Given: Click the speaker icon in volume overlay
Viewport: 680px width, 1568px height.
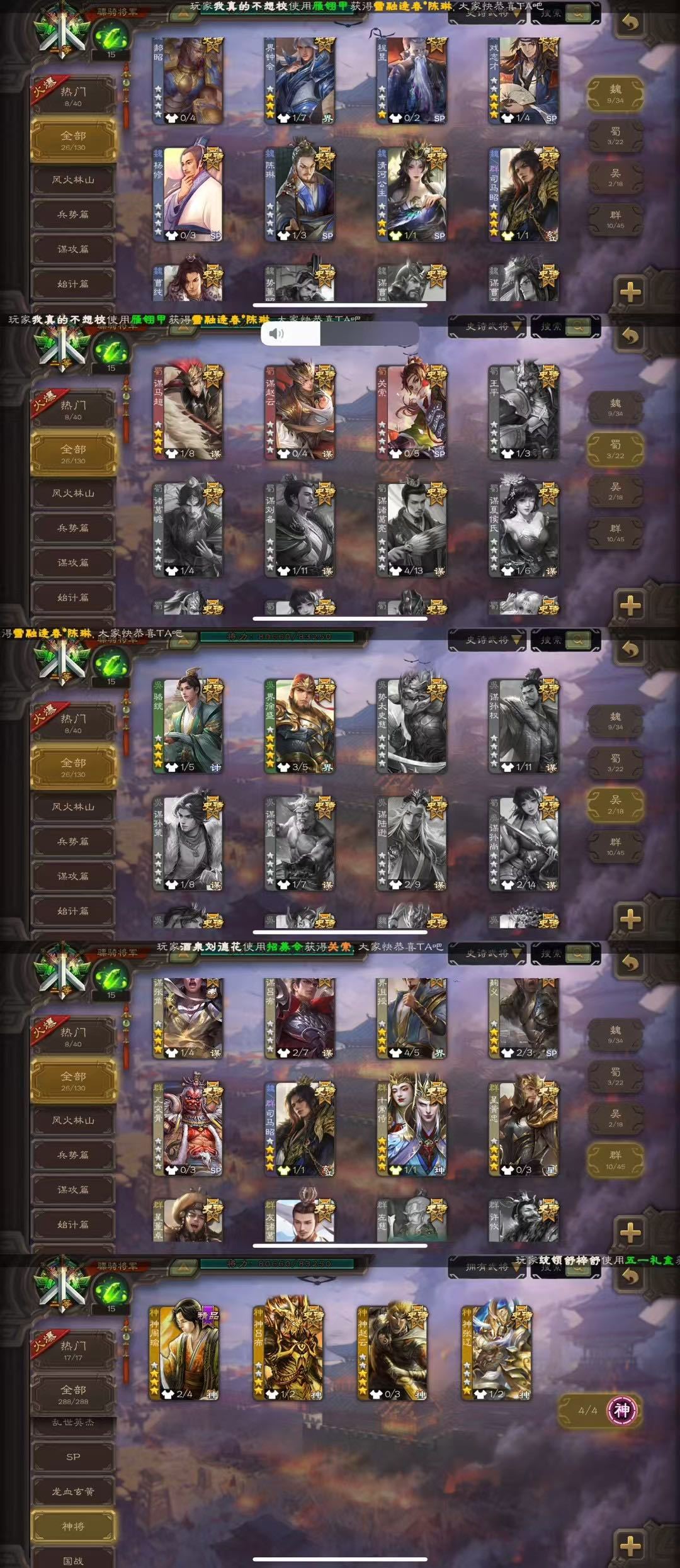Looking at the screenshot, I should [276, 334].
